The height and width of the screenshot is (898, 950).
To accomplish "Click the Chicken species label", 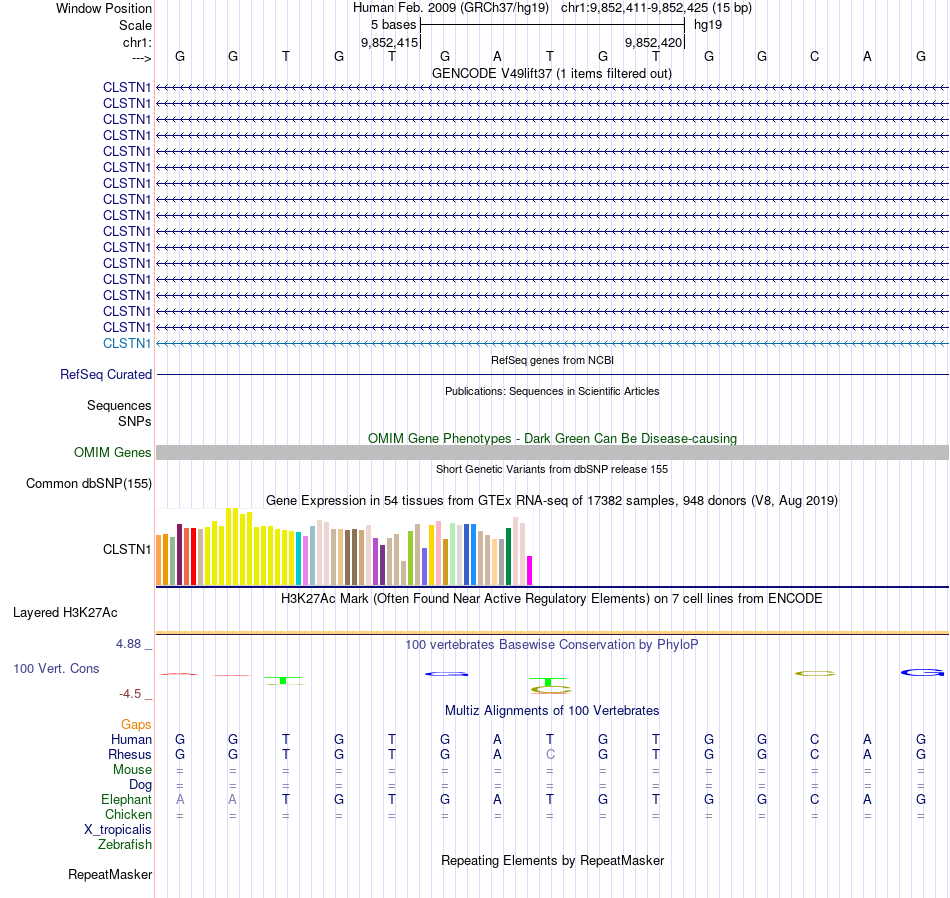I will [128, 814].
